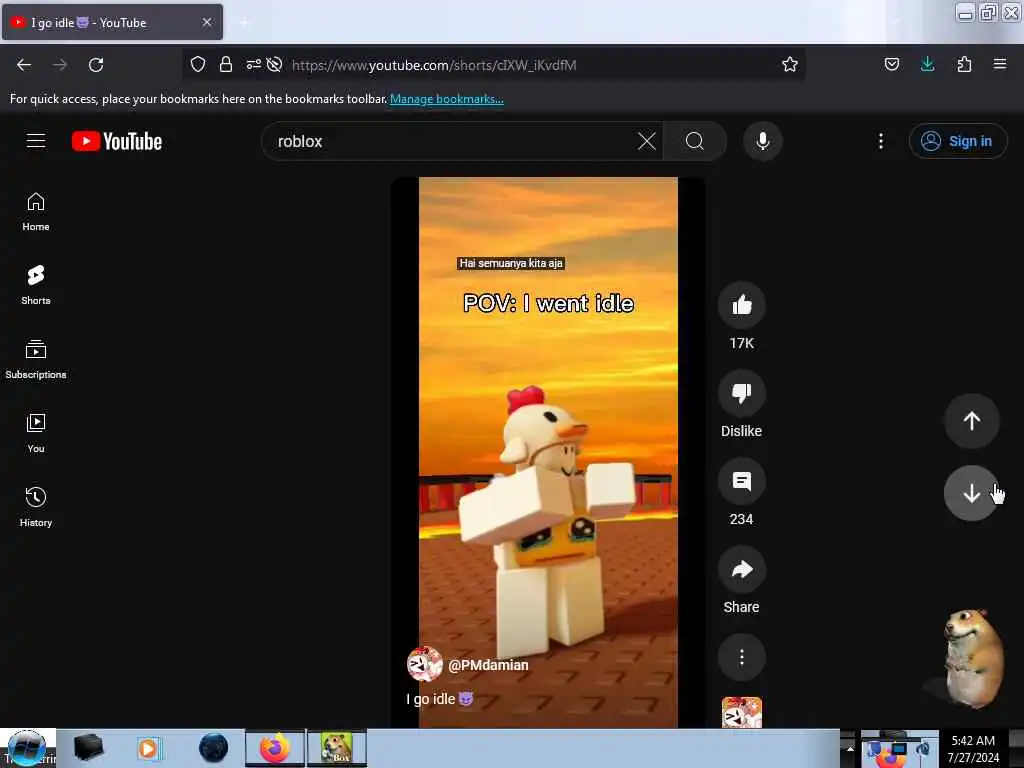The height and width of the screenshot is (768, 1024).
Task: Click the Roblox short video player
Action: (548, 452)
